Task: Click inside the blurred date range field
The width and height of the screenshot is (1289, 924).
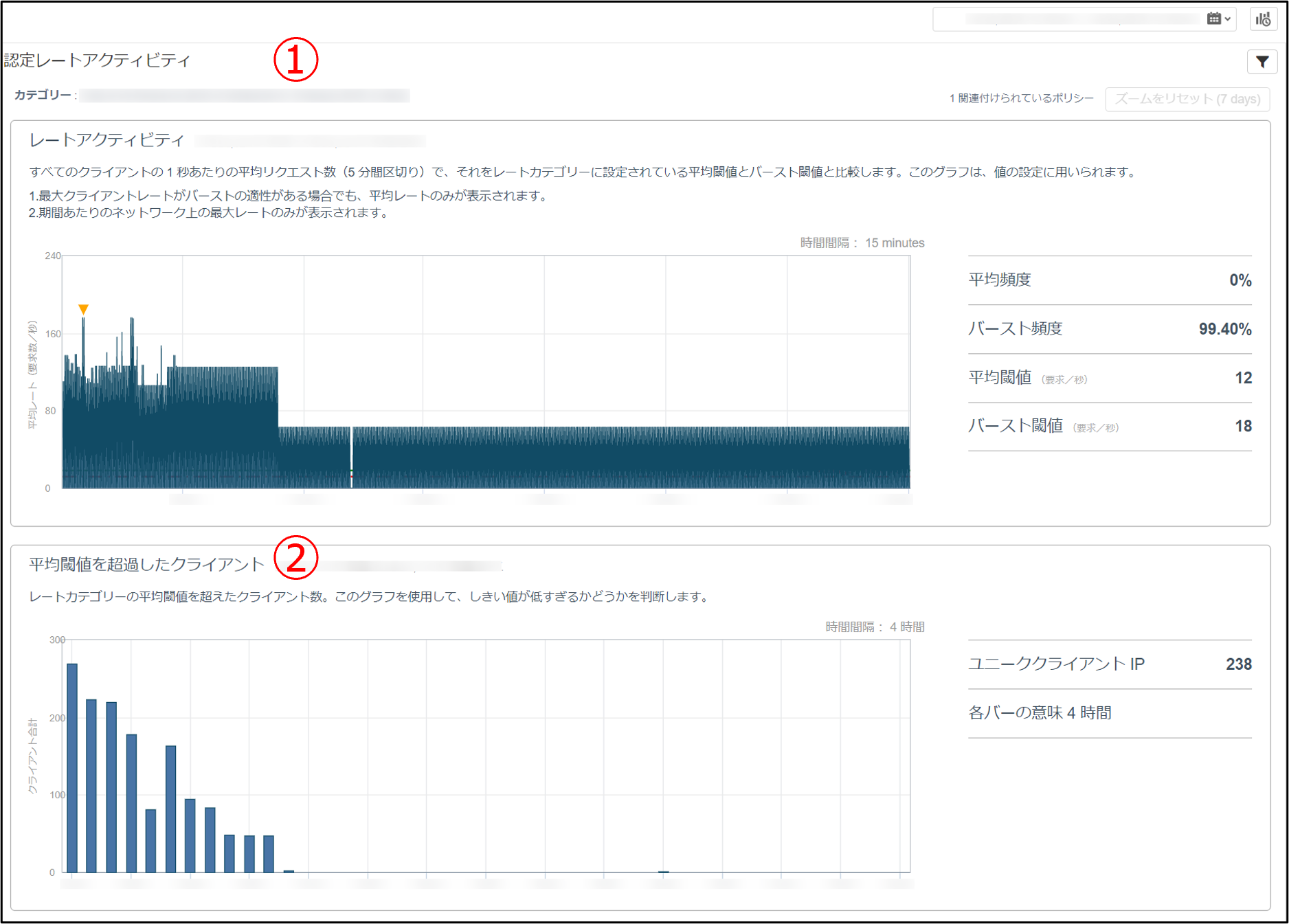Action: pyautogui.click(x=1072, y=19)
